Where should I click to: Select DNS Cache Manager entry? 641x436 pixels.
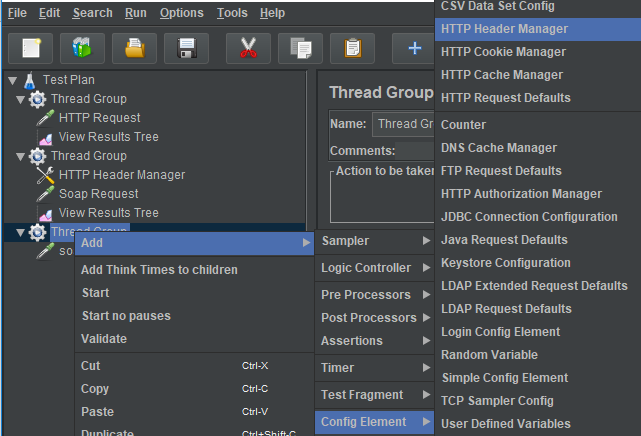tap(538, 148)
